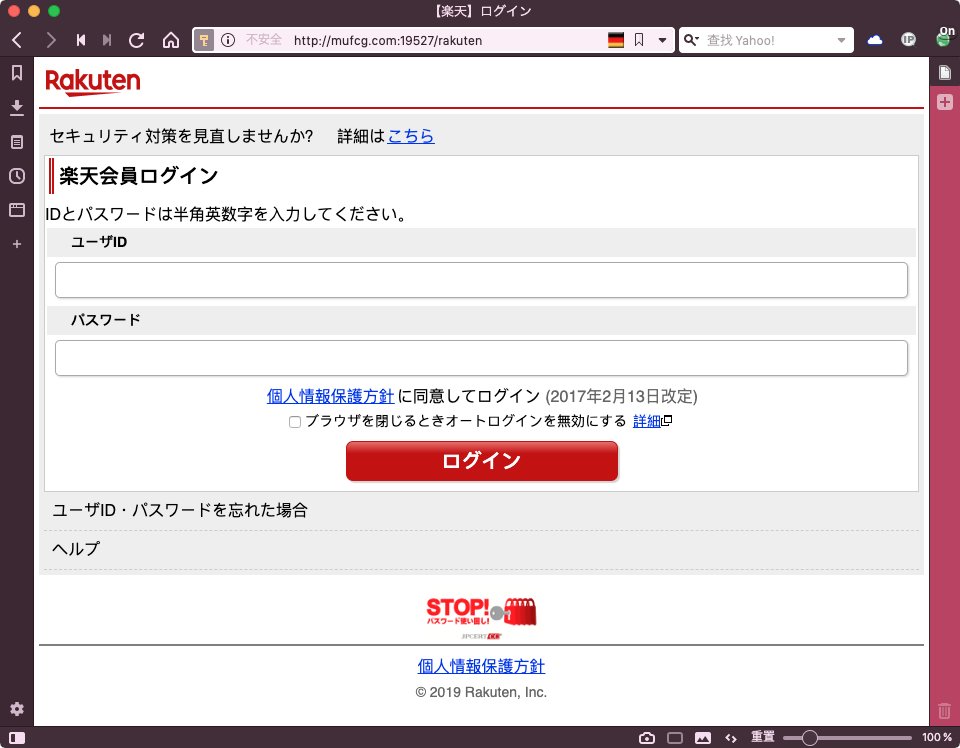Click the ユーザID input field
Image resolution: width=960 pixels, height=748 pixels.
[481, 280]
